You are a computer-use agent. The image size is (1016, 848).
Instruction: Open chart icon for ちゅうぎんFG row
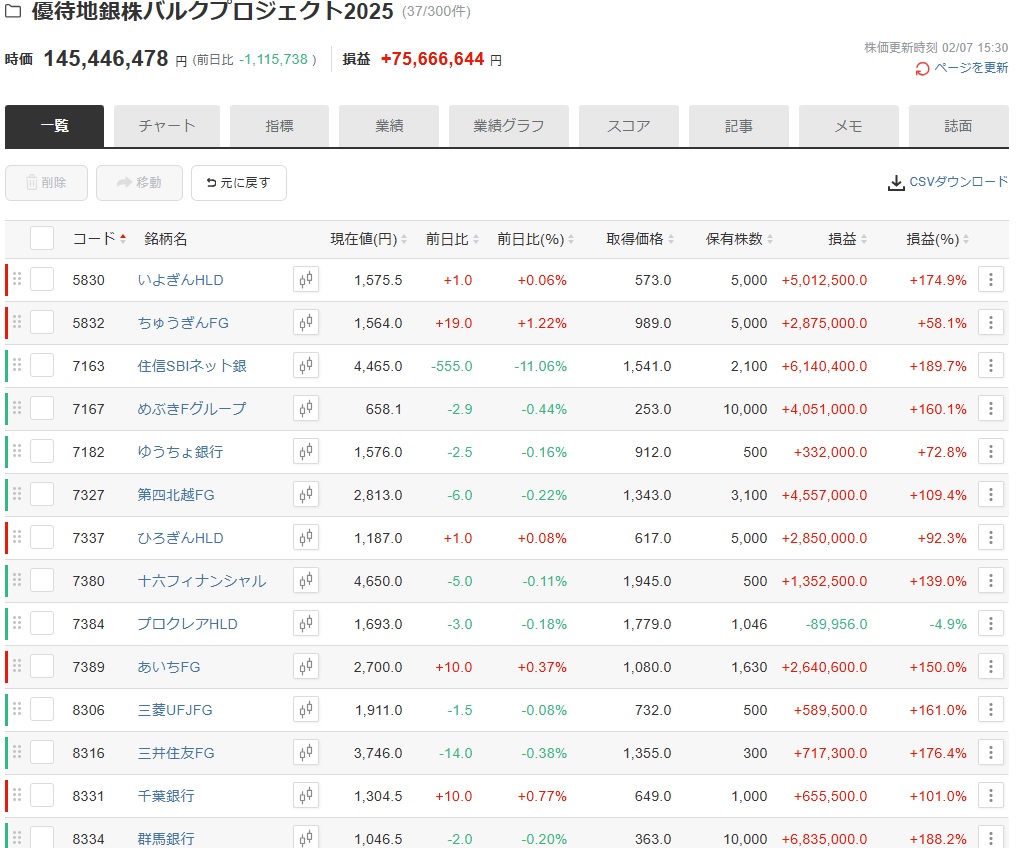pos(306,323)
